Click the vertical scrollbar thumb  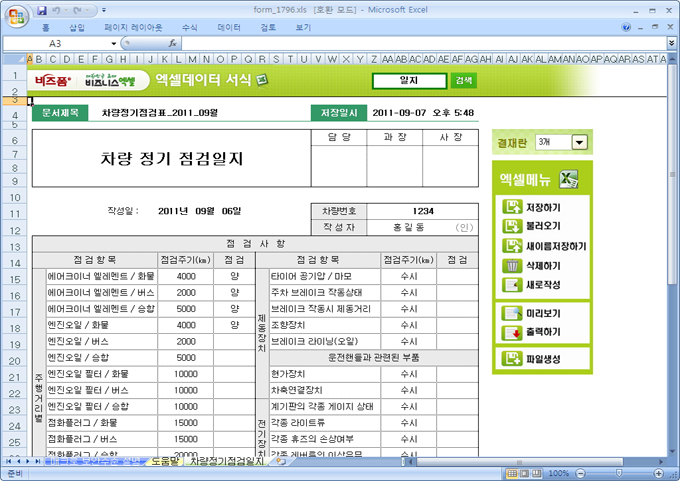click(x=672, y=176)
